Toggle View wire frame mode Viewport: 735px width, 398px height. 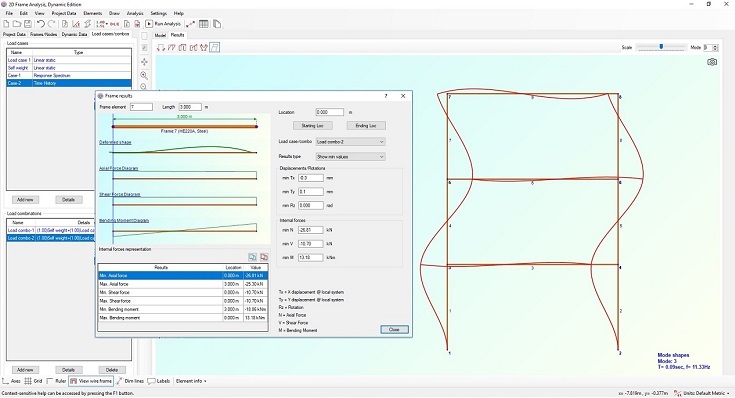coord(91,381)
